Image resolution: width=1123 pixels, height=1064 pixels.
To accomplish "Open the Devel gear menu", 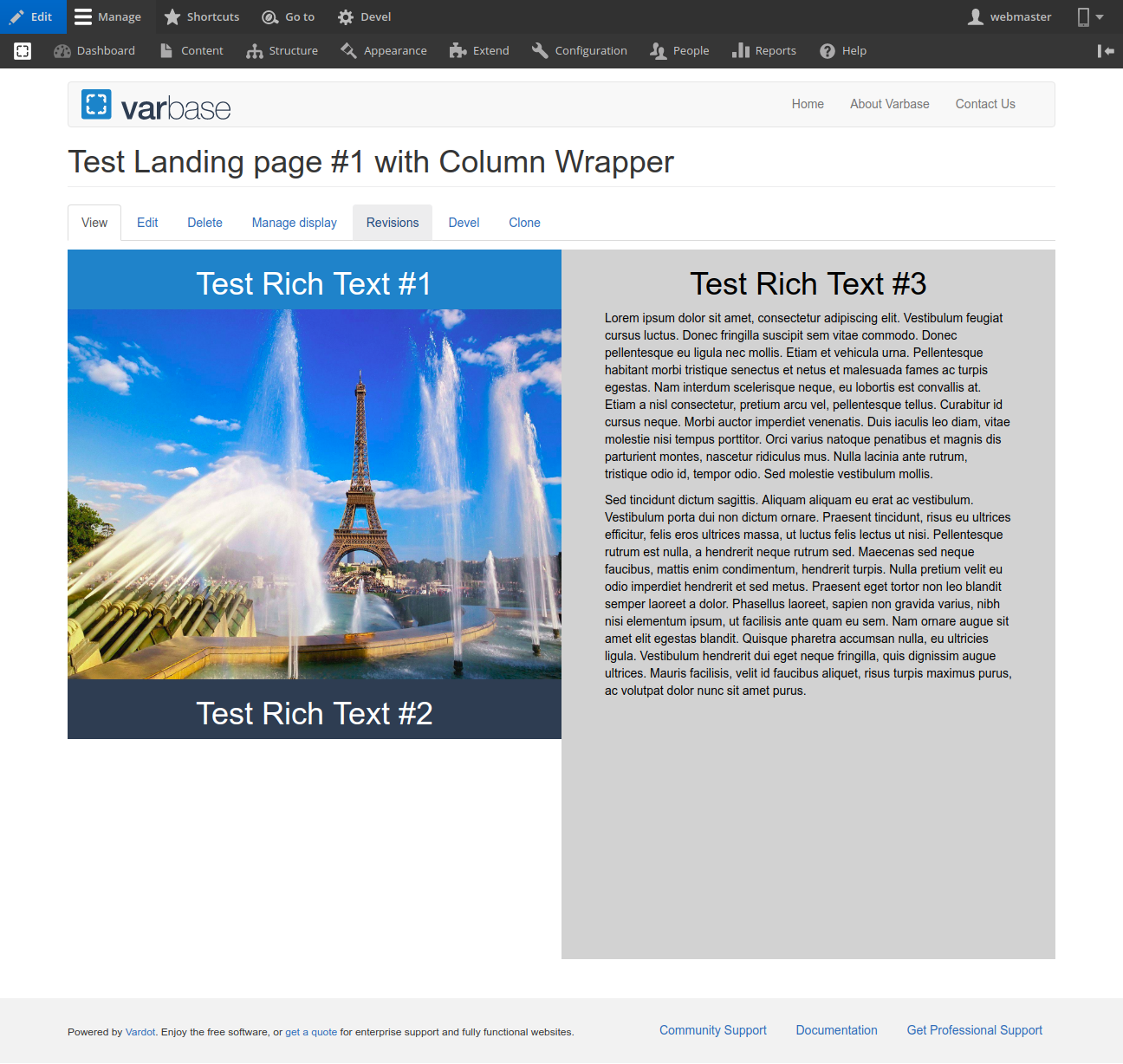I will point(365,16).
